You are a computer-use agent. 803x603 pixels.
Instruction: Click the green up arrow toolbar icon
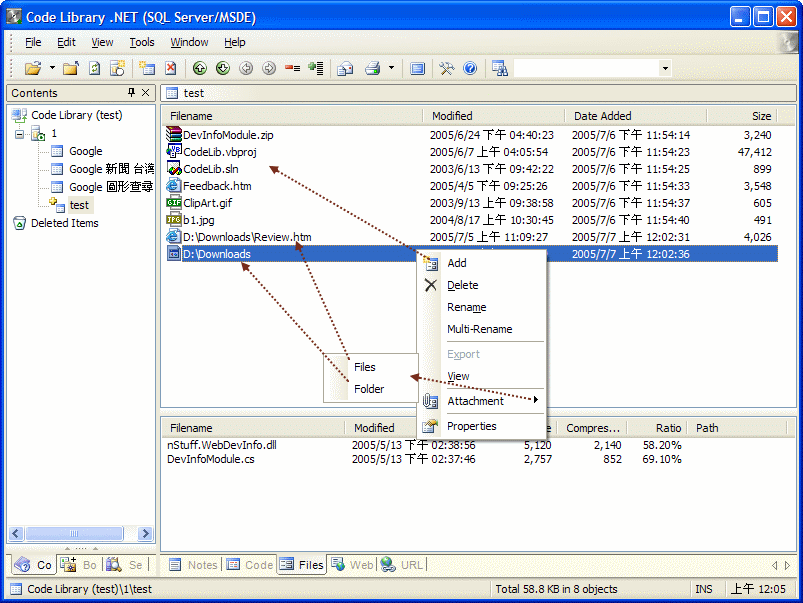pos(200,68)
